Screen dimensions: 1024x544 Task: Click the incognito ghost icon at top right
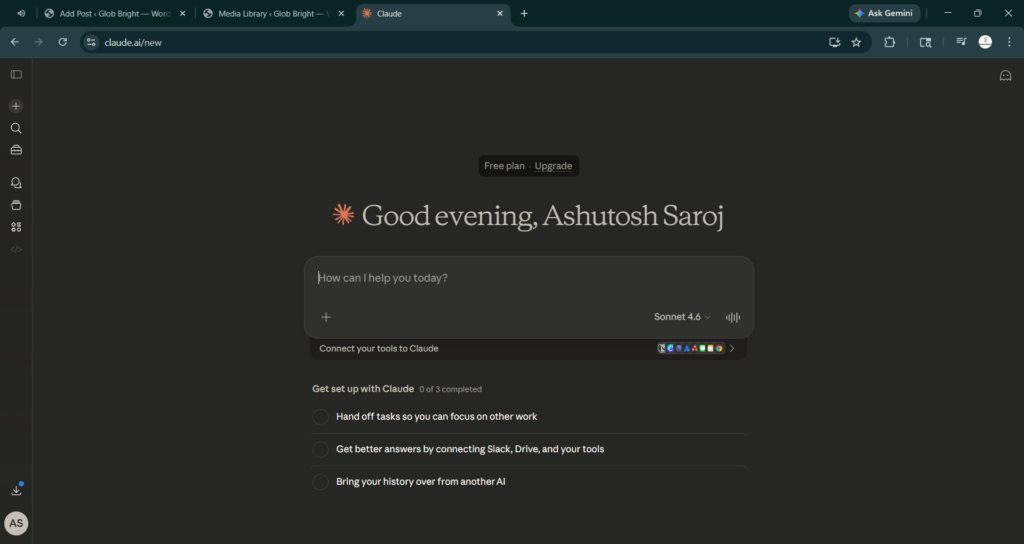point(1005,75)
